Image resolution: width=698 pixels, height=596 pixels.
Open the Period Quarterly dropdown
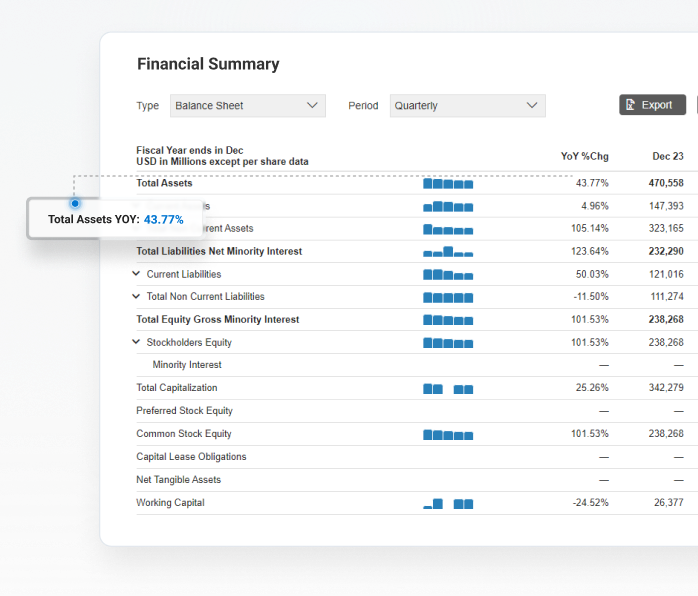tap(467, 106)
